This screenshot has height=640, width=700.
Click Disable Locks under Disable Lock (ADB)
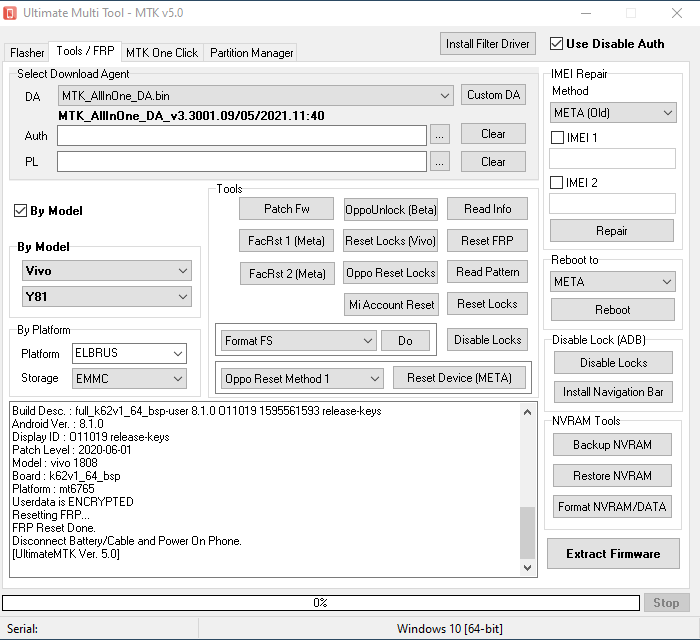(x=613, y=362)
